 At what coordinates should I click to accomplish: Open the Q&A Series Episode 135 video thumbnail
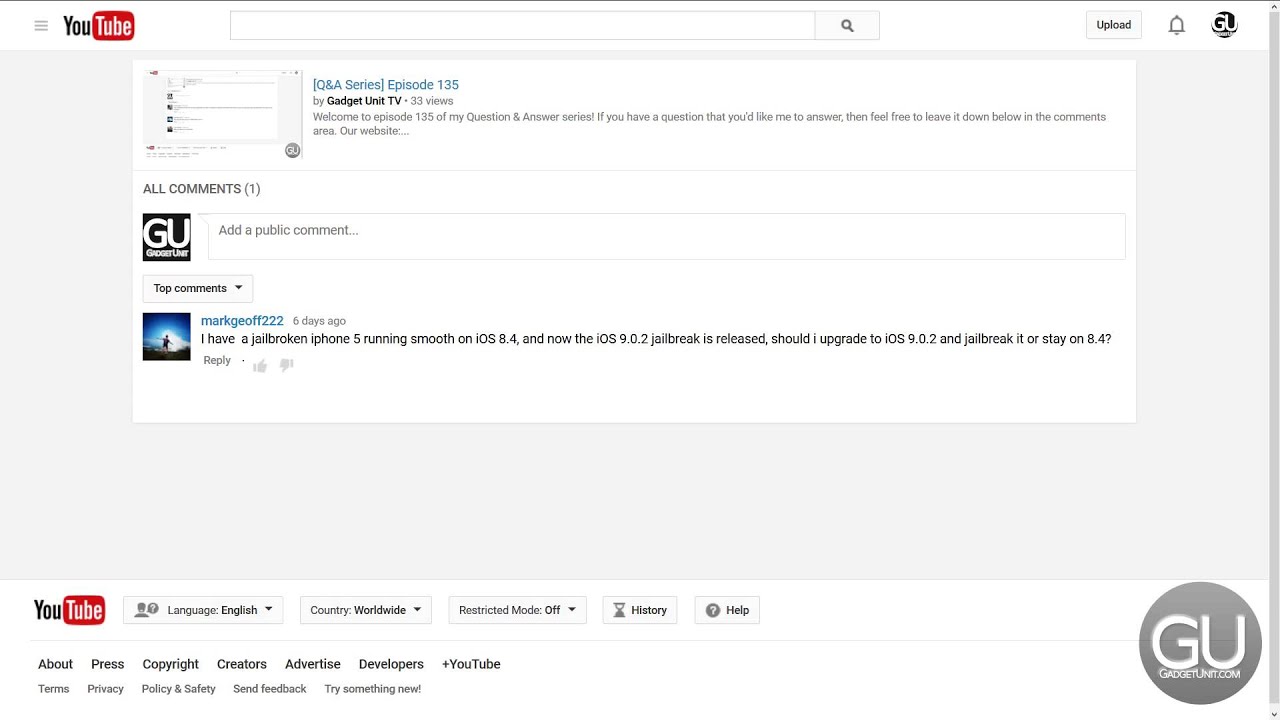(x=223, y=114)
